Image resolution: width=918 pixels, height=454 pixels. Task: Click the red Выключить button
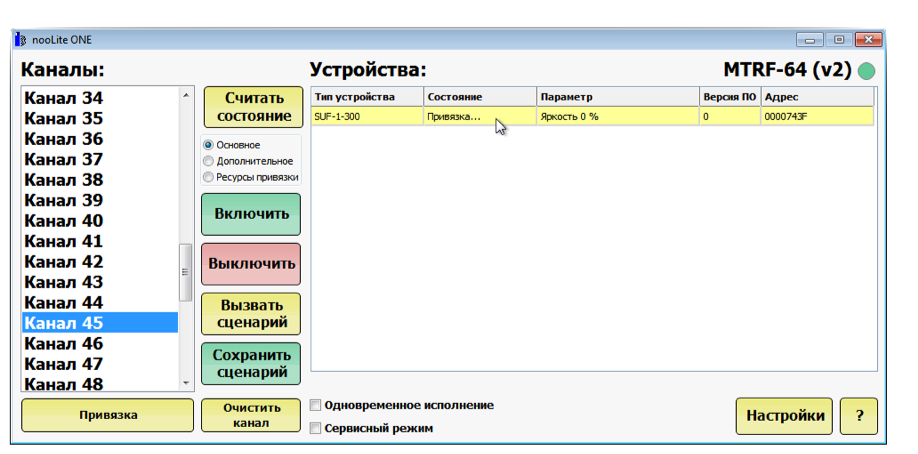pos(251,264)
